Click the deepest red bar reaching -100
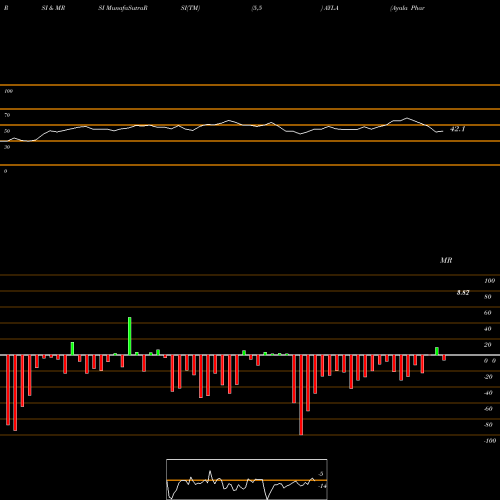 [301, 395]
